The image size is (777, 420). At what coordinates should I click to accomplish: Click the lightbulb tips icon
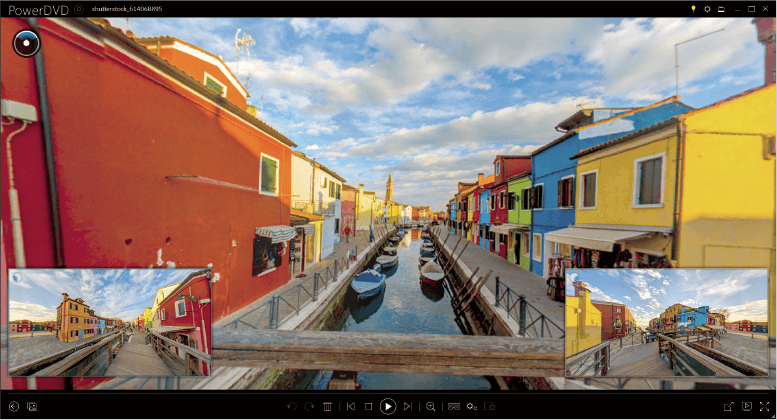[692, 8]
